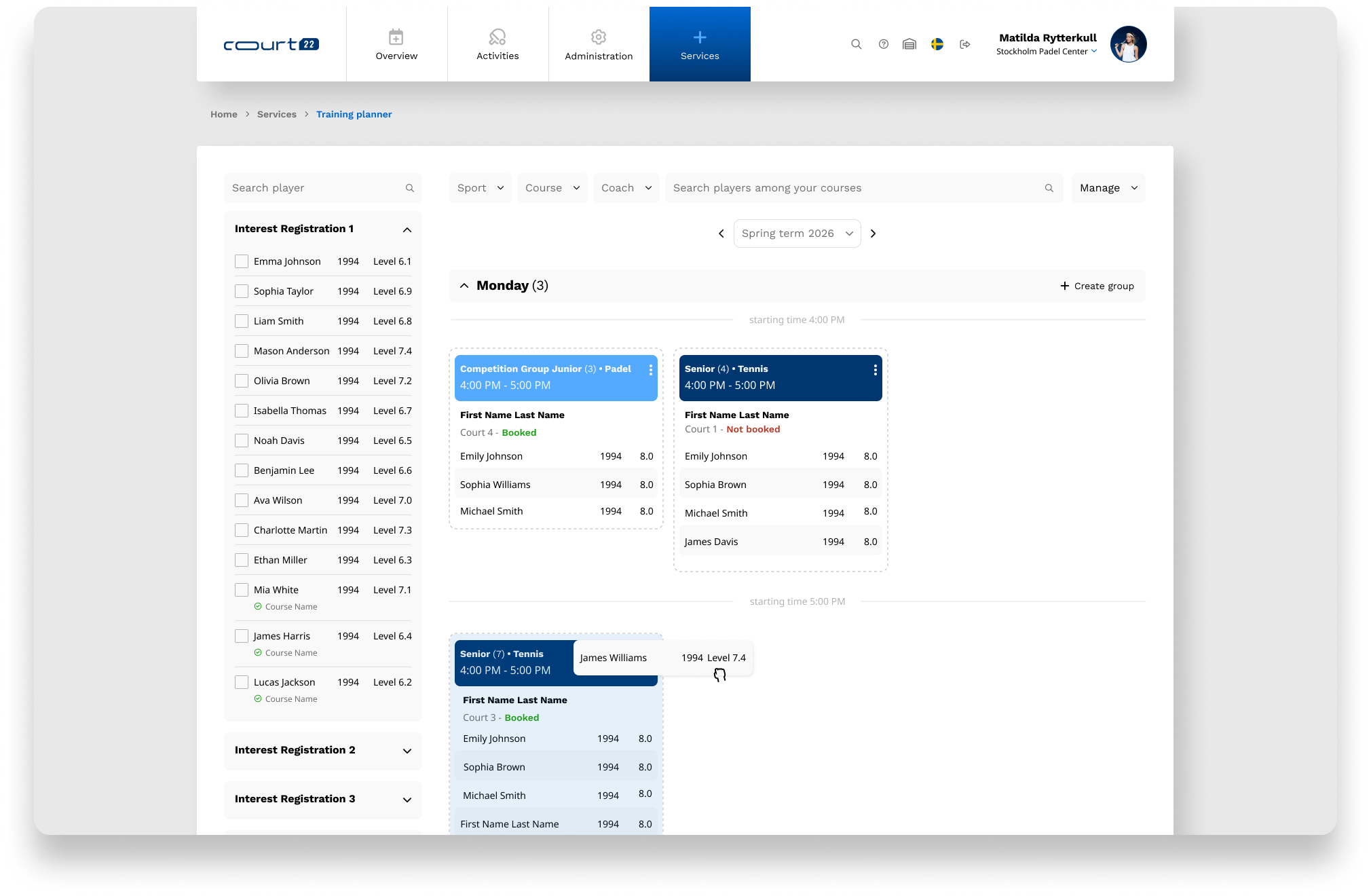The width and height of the screenshot is (1371, 896).
Task: Click the search icon in header
Action: (x=856, y=44)
